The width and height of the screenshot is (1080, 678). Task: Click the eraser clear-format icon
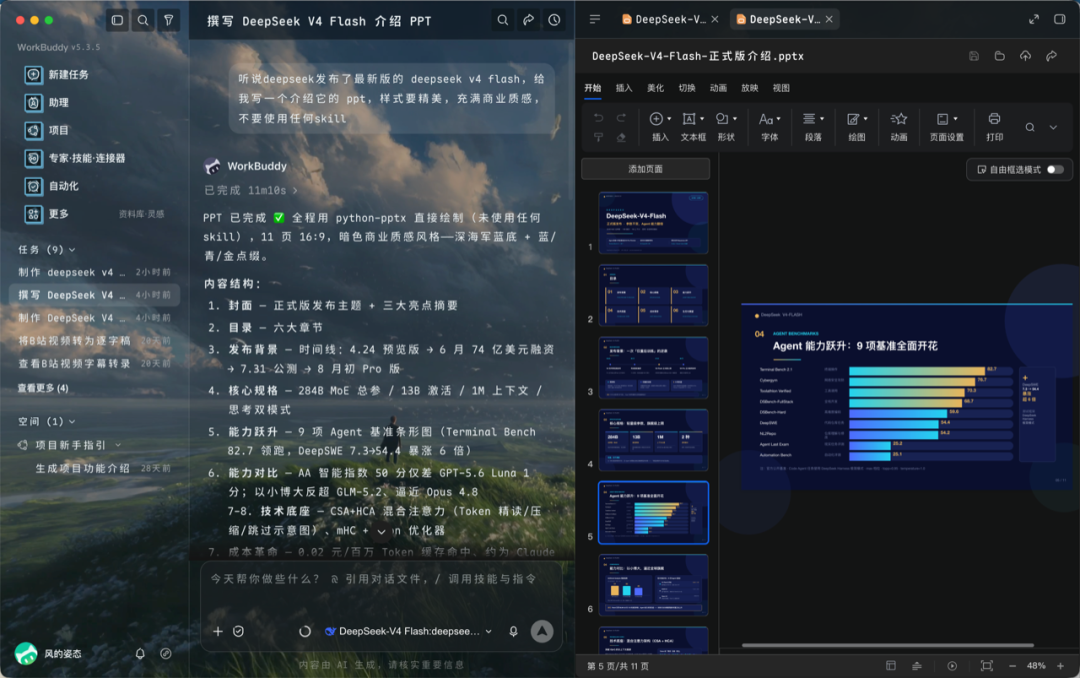pos(621,137)
